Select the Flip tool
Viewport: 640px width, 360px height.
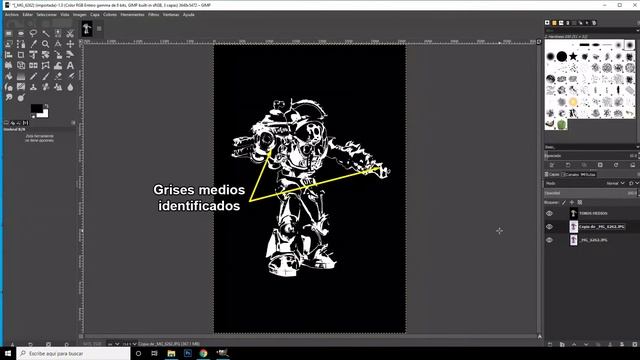tap(33, 65)
